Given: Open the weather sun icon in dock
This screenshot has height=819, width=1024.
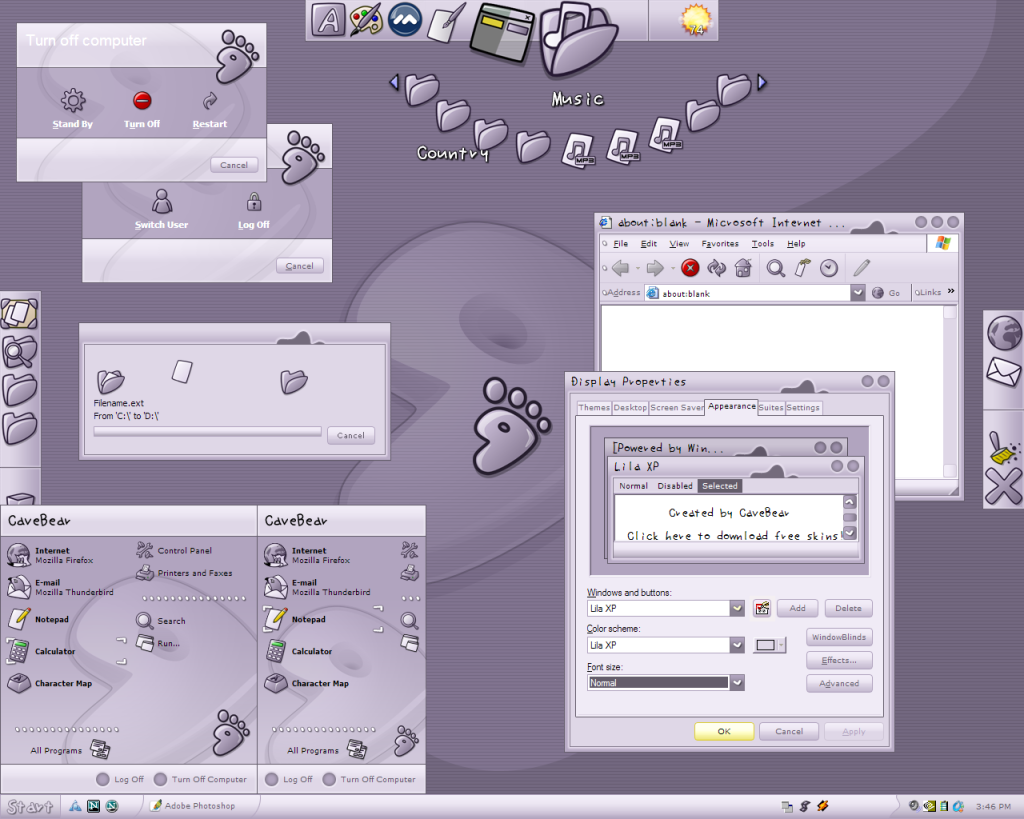Looking at the screenshot, I should pos(695,20).
